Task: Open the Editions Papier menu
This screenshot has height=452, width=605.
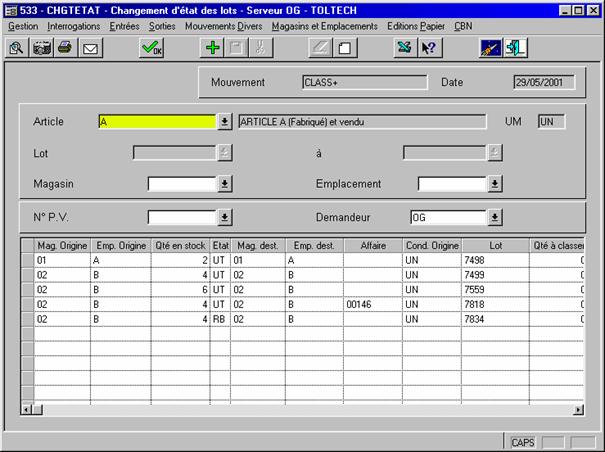Action: coord(417,25)
